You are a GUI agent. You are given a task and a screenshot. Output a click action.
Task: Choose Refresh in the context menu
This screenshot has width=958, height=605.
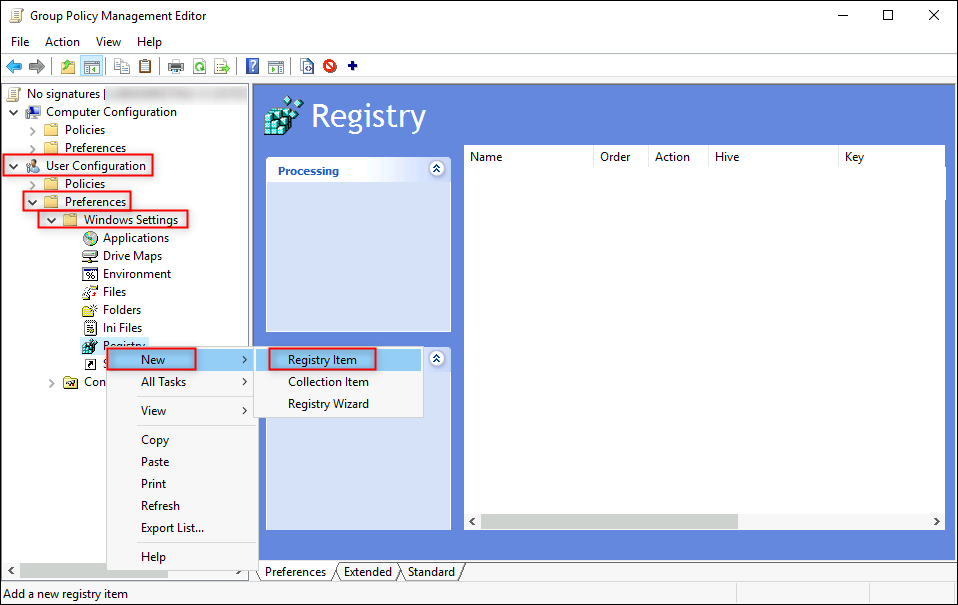click(181, 506)
